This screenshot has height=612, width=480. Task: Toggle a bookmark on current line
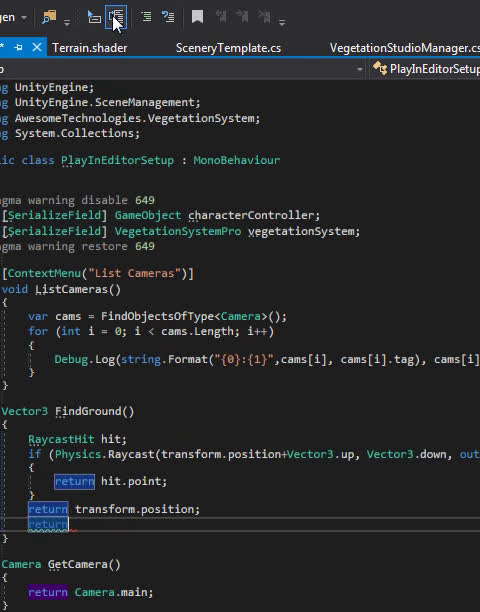coord(197,16)
